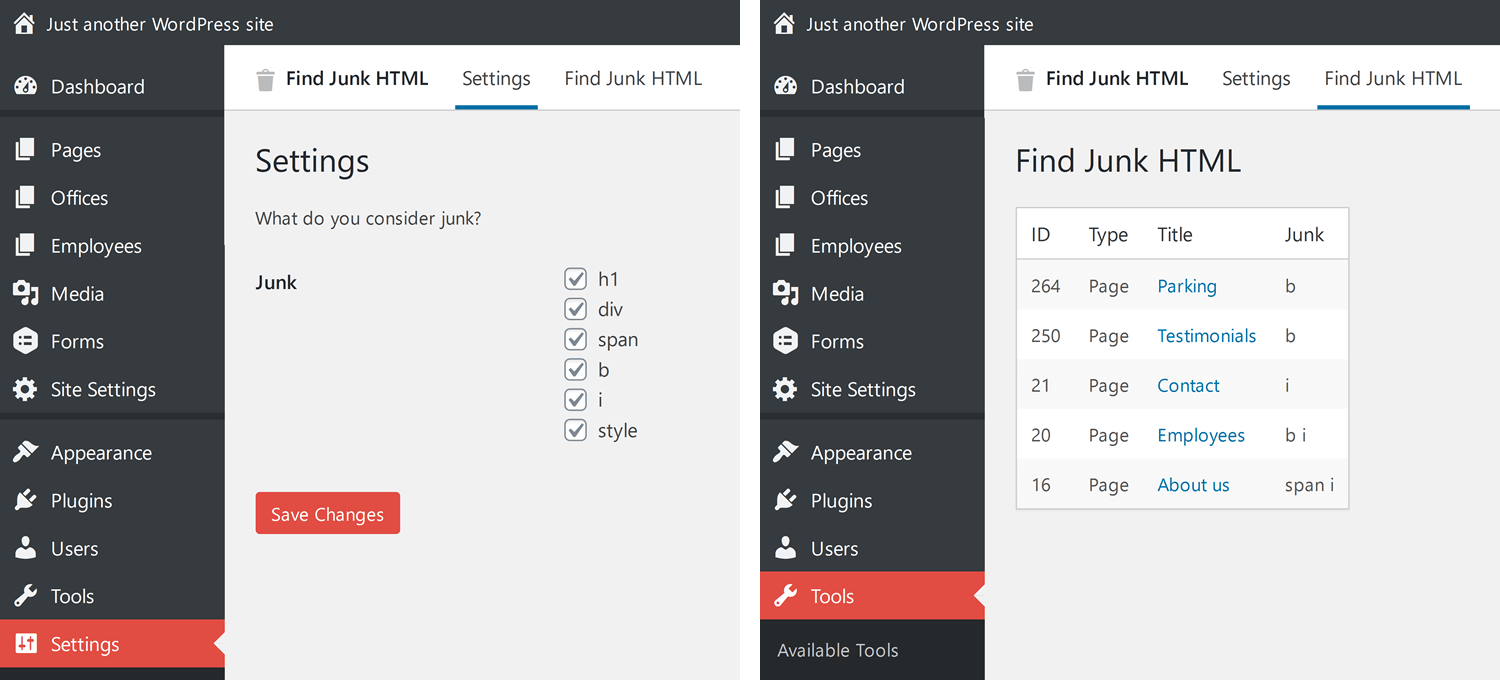Click Offices icon in left sidebar
1500x680 pixels.
pos(25,198)
